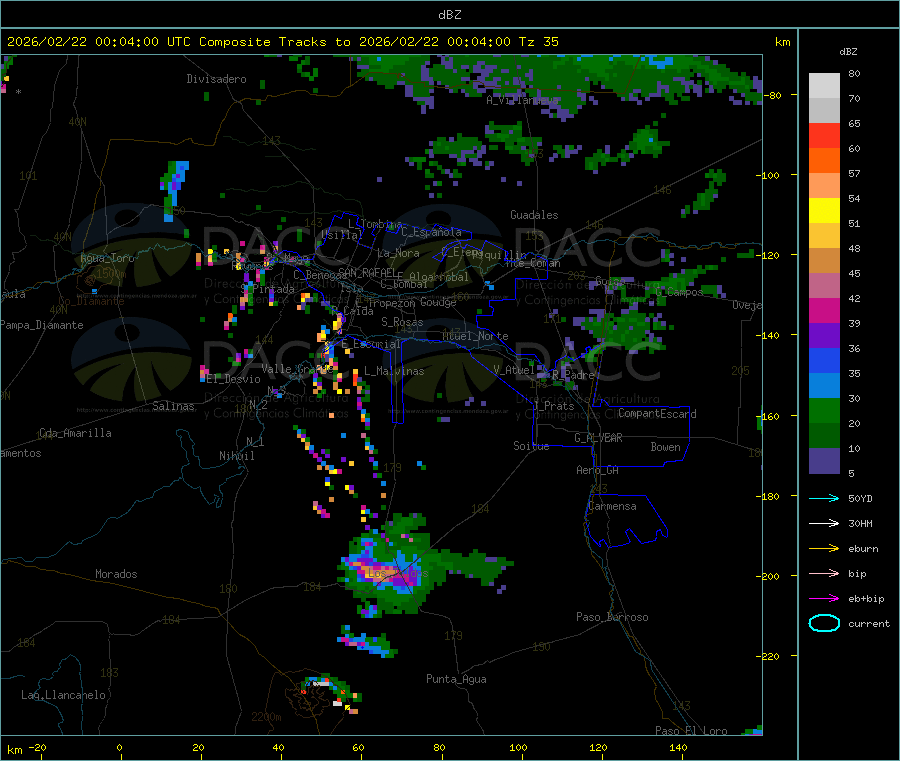The width and height of the screenshot is (900, 761).
Task: Click the 'km' label at bottom left axis
Action: point(14,750)
